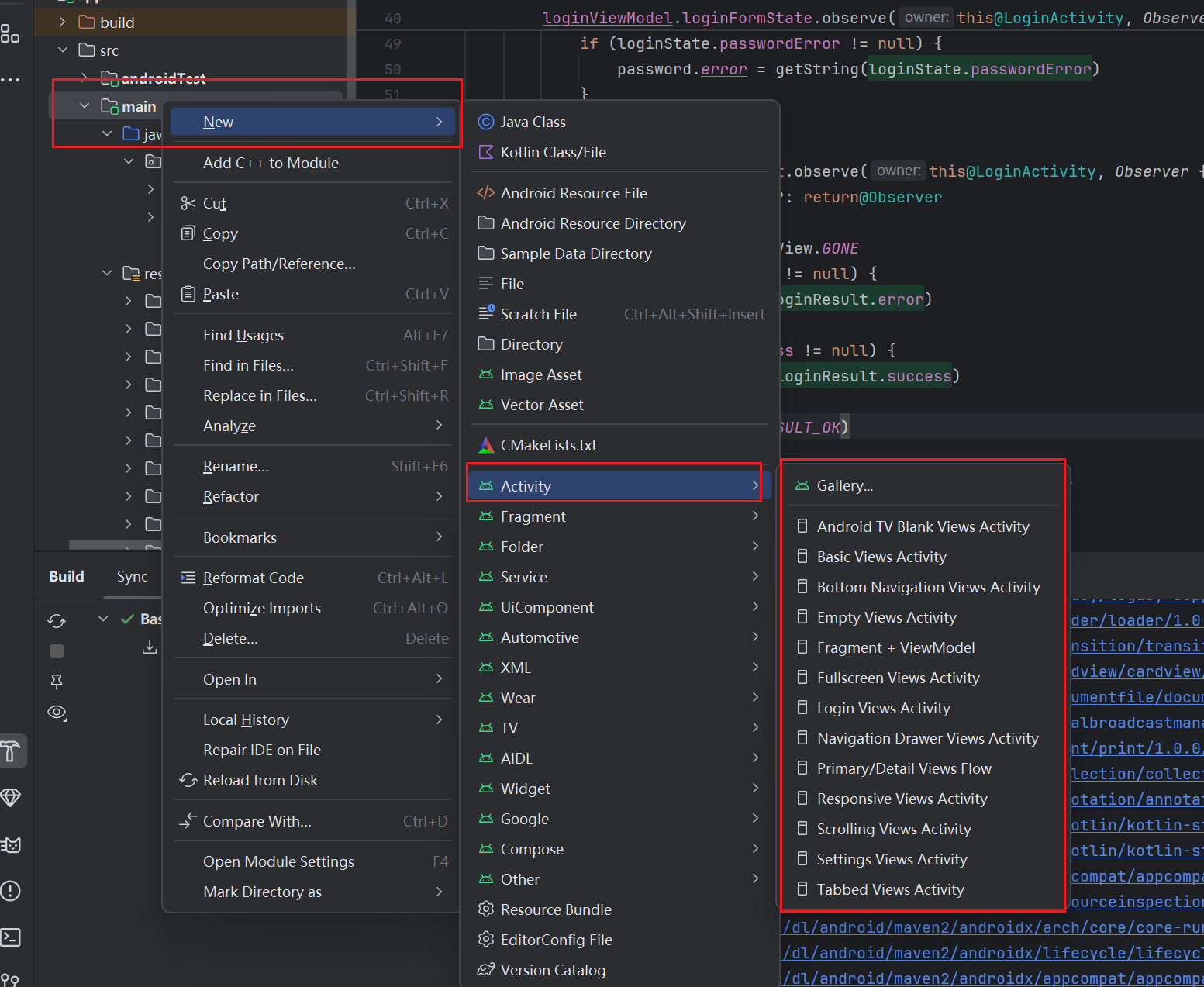1204x987 pixels.
Task: Choose Open Module Settings
Action: (x=313, y=861)
